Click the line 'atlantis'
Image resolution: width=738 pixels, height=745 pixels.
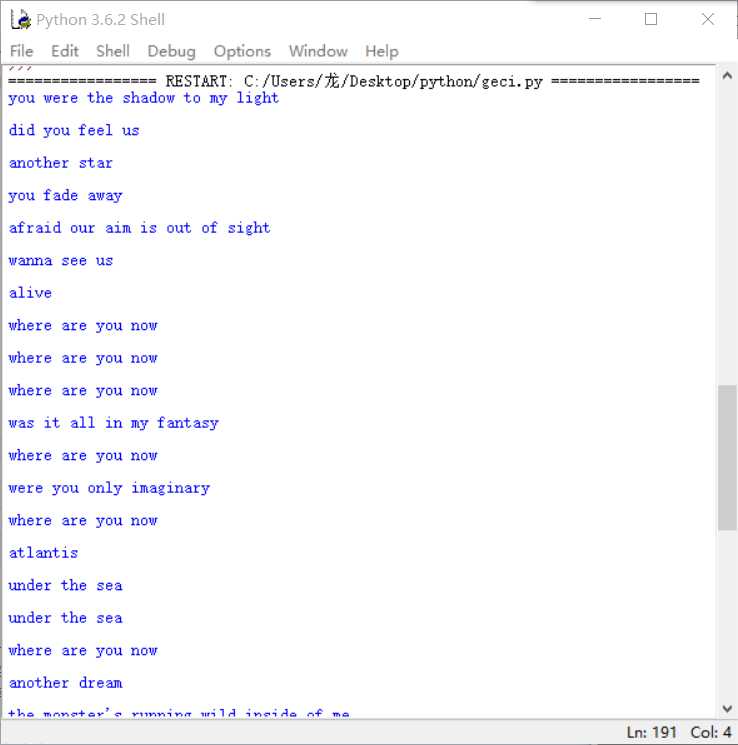click(x=43, y=553)
